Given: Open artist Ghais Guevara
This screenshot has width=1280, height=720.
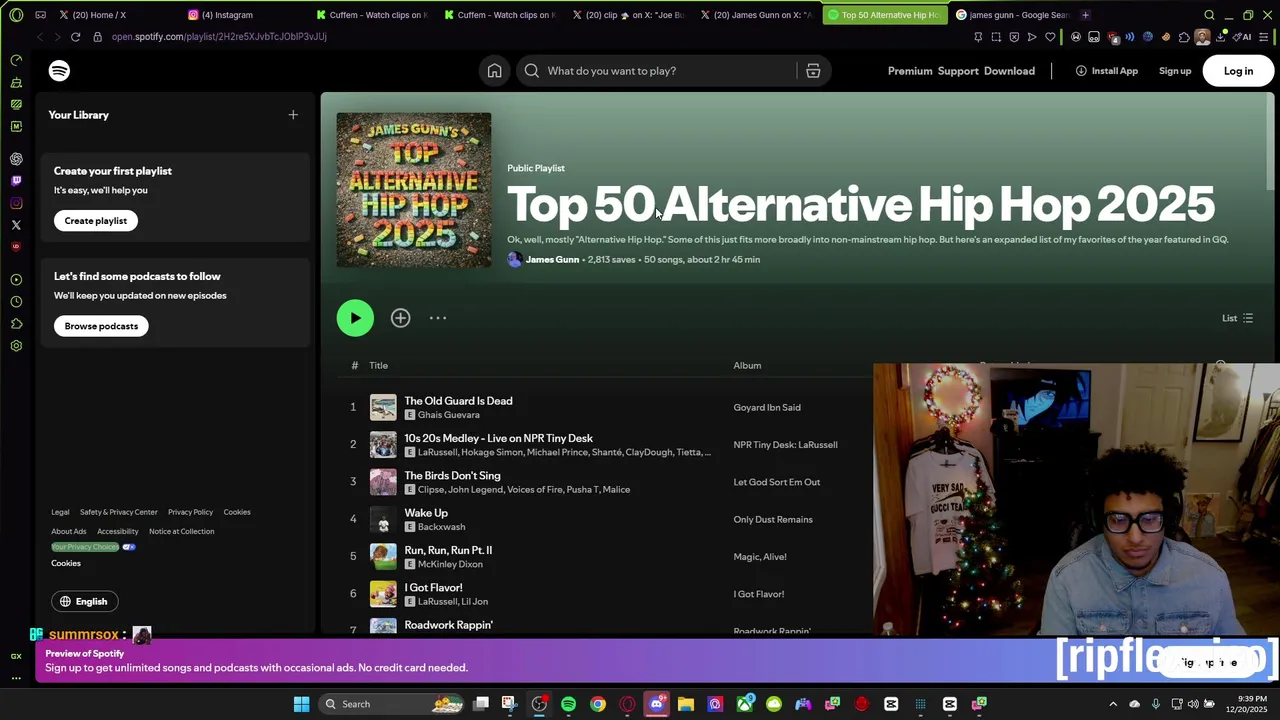Looking at the screenshot, I should [448, 415].
